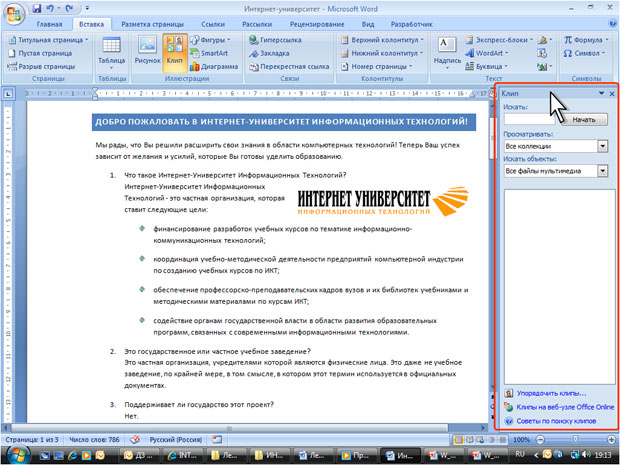Switch to Разметка страницы tab
This screenshot has height=465, width=620.
click(152, 24)
